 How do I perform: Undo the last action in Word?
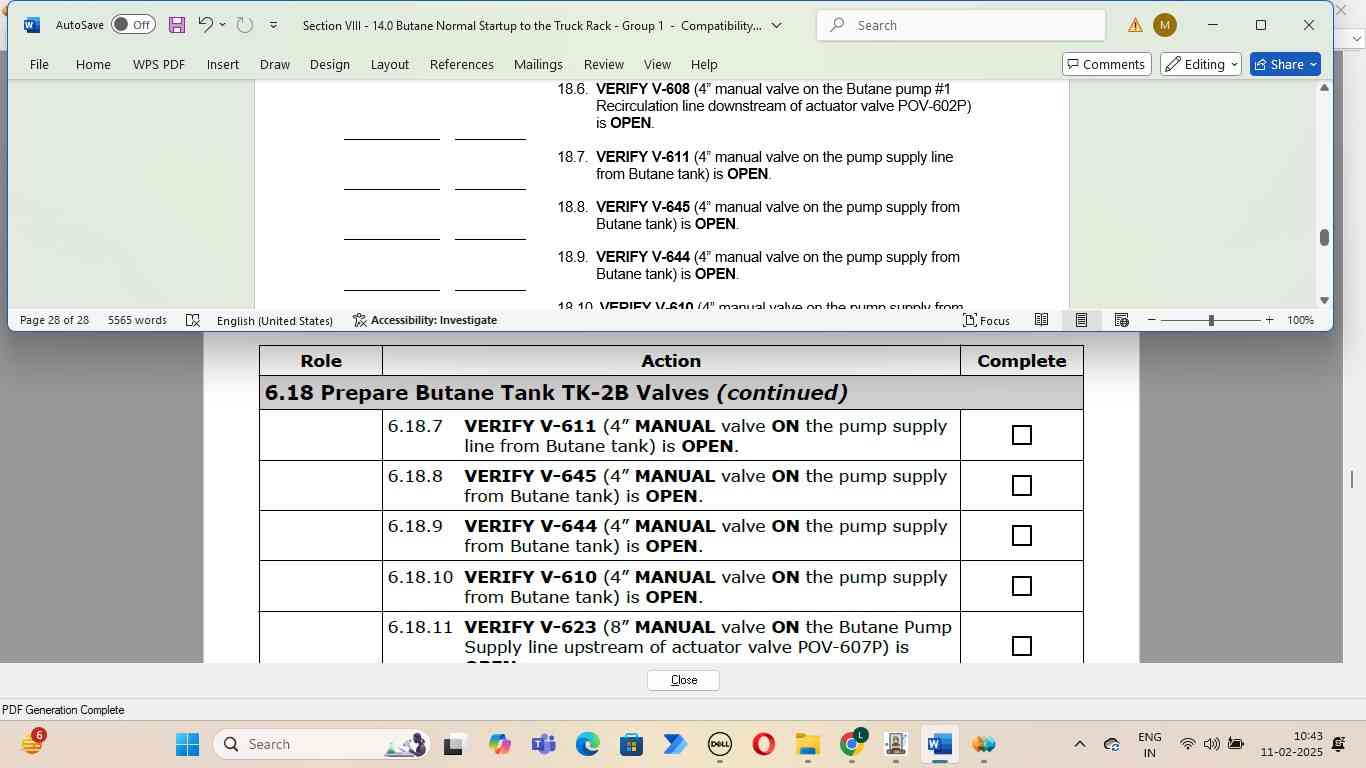click(205, 25)
